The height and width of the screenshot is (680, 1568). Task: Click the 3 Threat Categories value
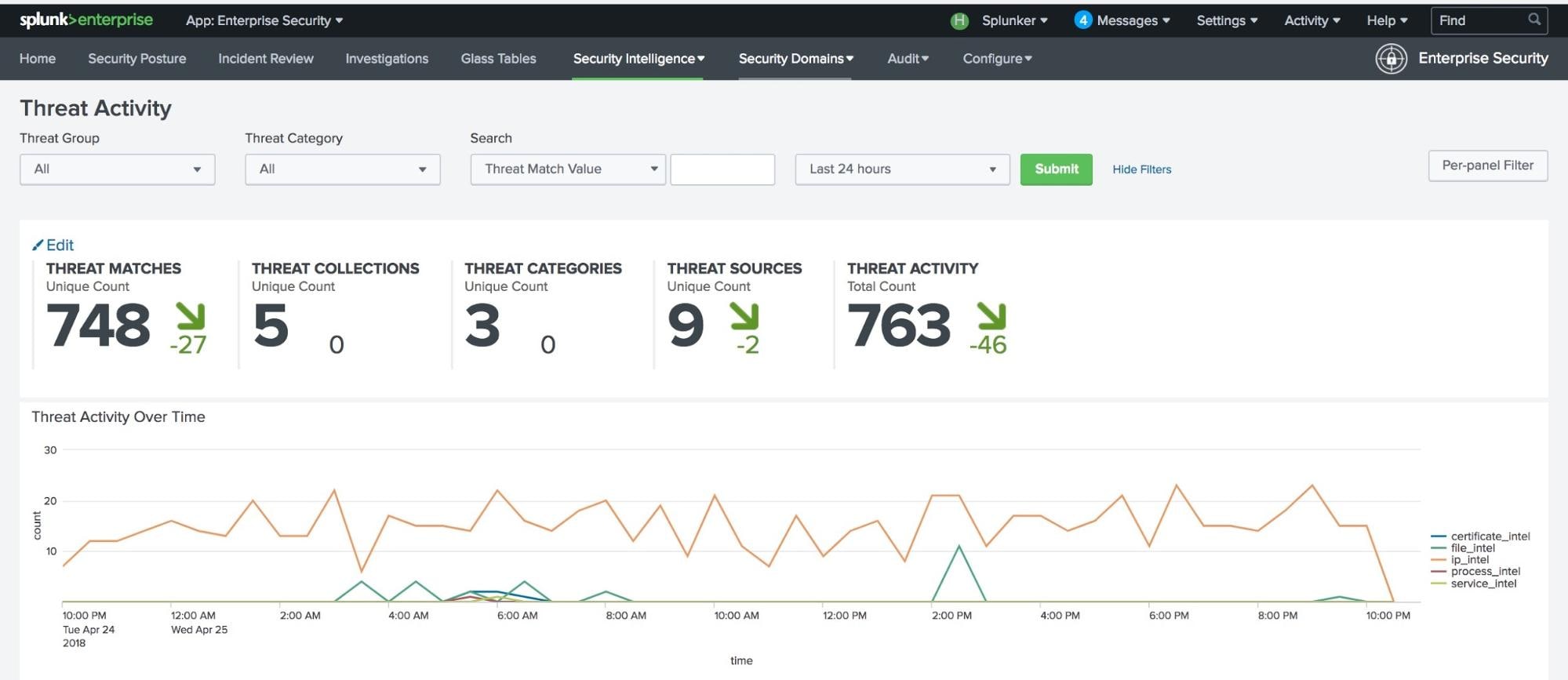click(x=482, y=325)
